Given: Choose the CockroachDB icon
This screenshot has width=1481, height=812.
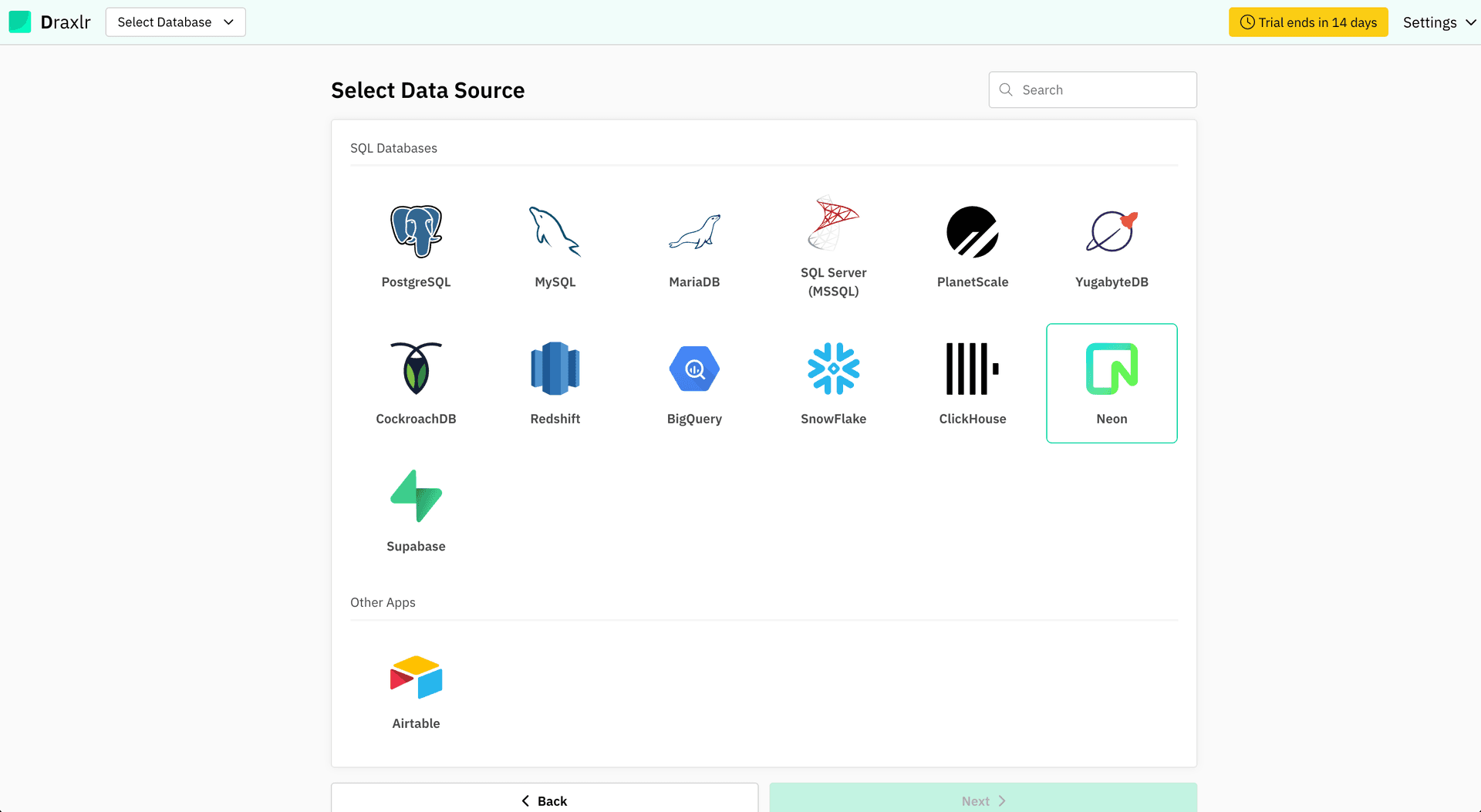Looking at the screenshot, I should click(x=416, y=368).
